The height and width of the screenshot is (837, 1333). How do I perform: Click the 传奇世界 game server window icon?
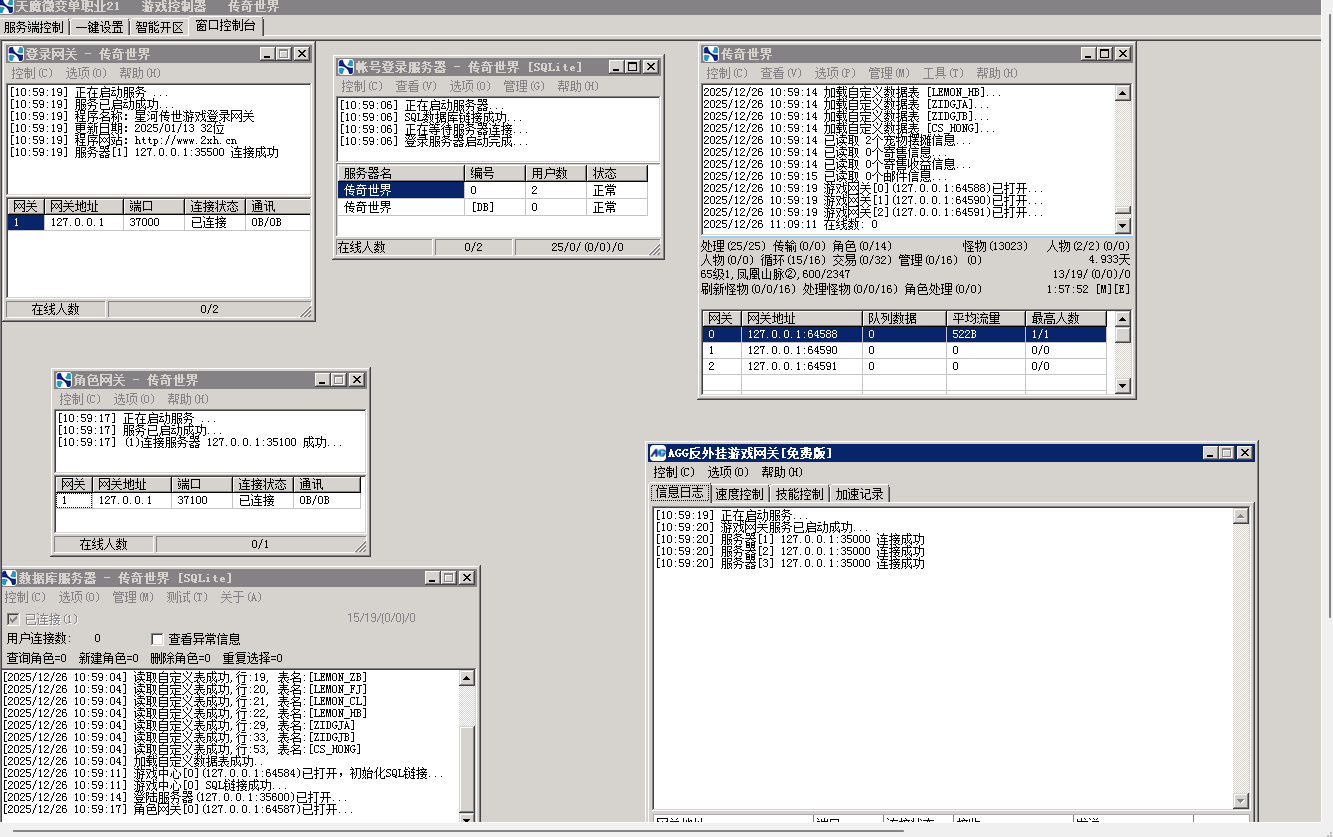click(711, 54)
